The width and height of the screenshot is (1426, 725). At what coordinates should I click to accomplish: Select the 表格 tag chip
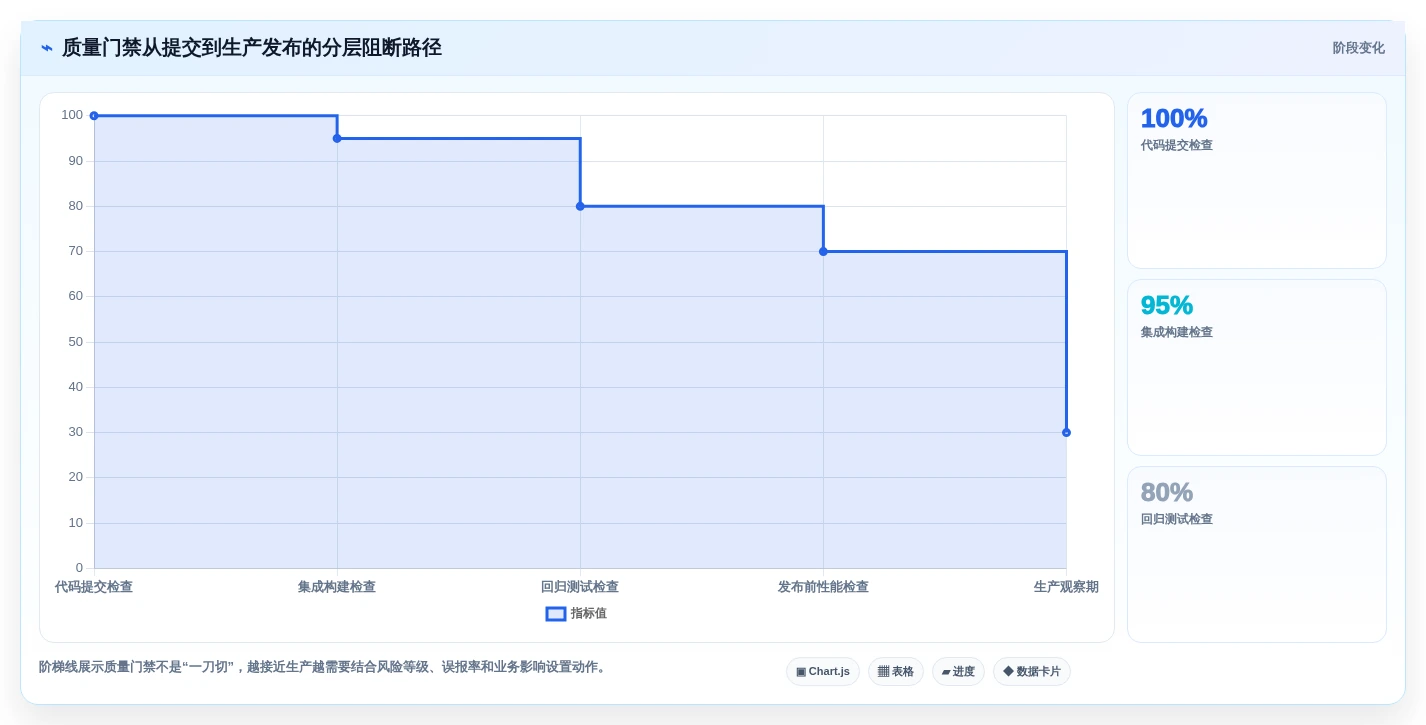(x=895, y=671)
